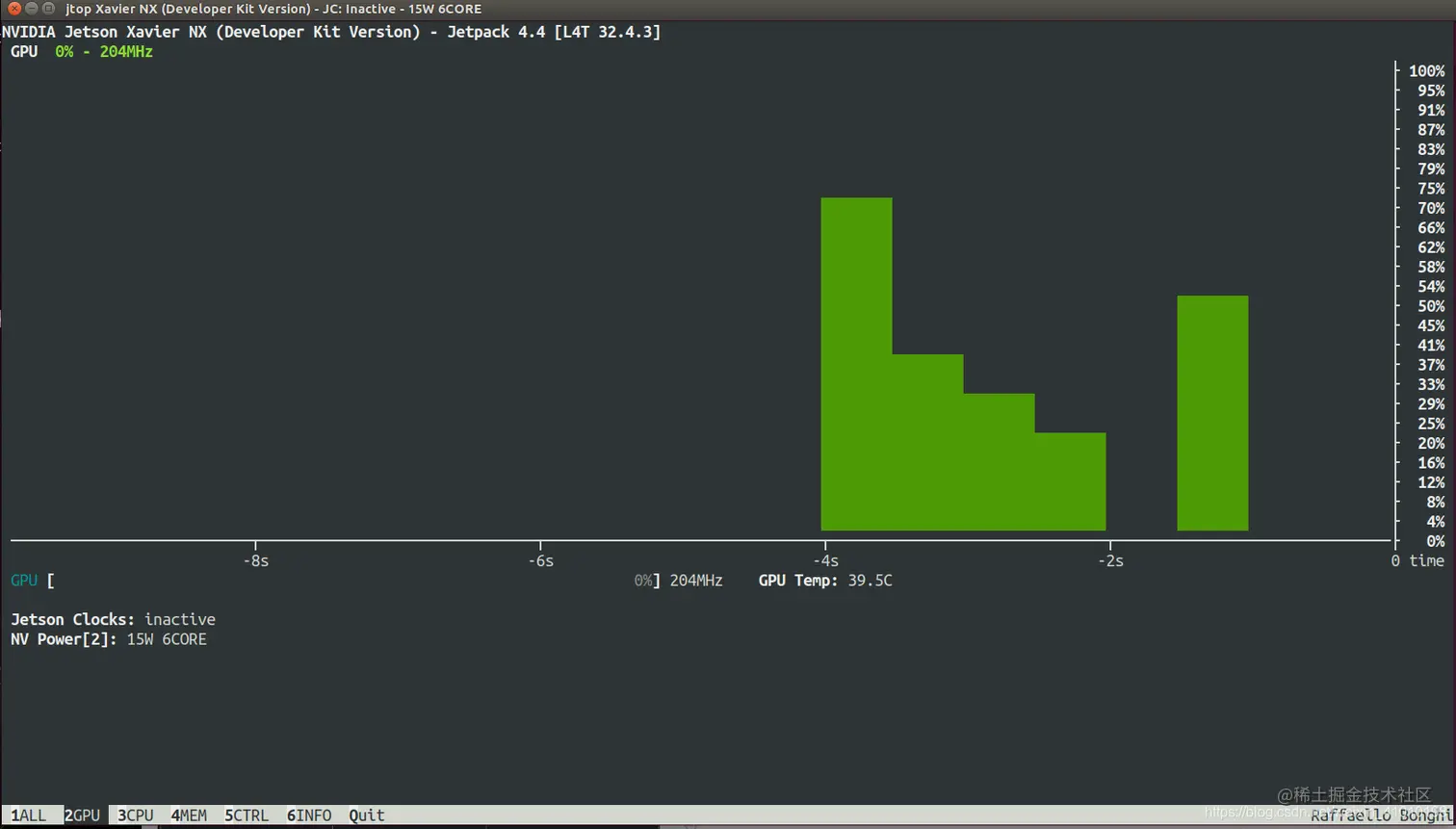Click the -6s time axis label

540,560
